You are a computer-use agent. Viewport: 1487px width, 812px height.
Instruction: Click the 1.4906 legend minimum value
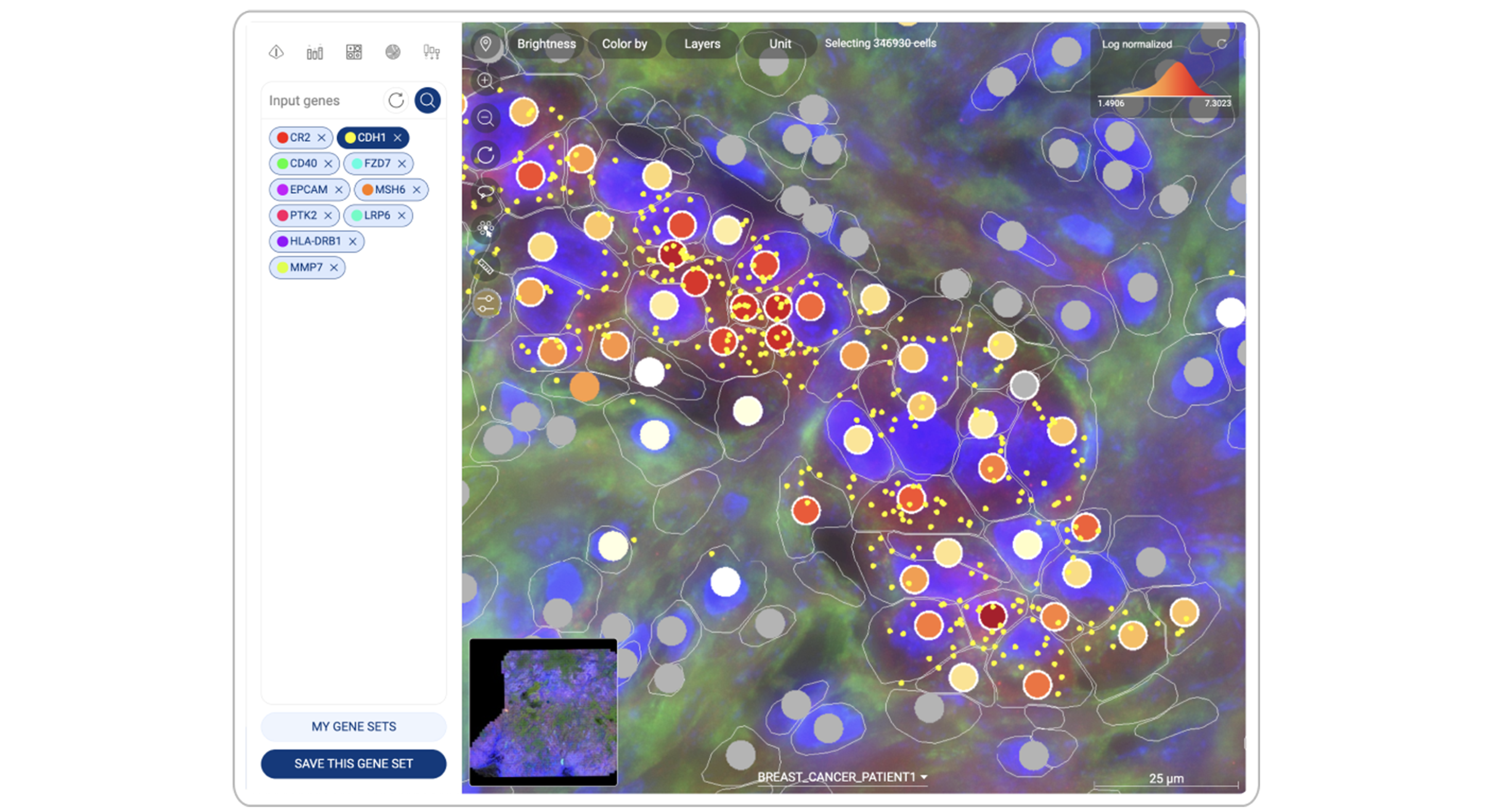(x=1111, y=104)
